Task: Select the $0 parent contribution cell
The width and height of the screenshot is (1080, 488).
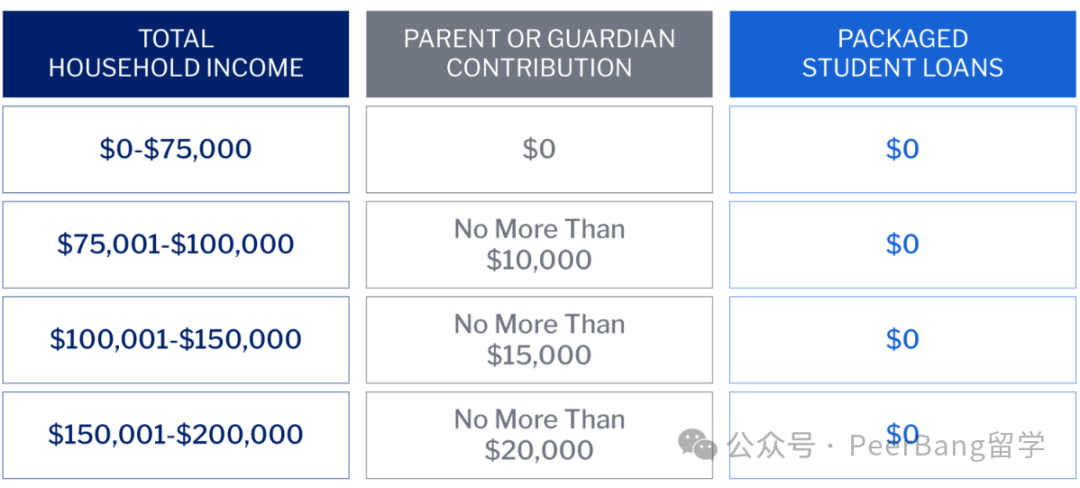Action: coord(539,149)
